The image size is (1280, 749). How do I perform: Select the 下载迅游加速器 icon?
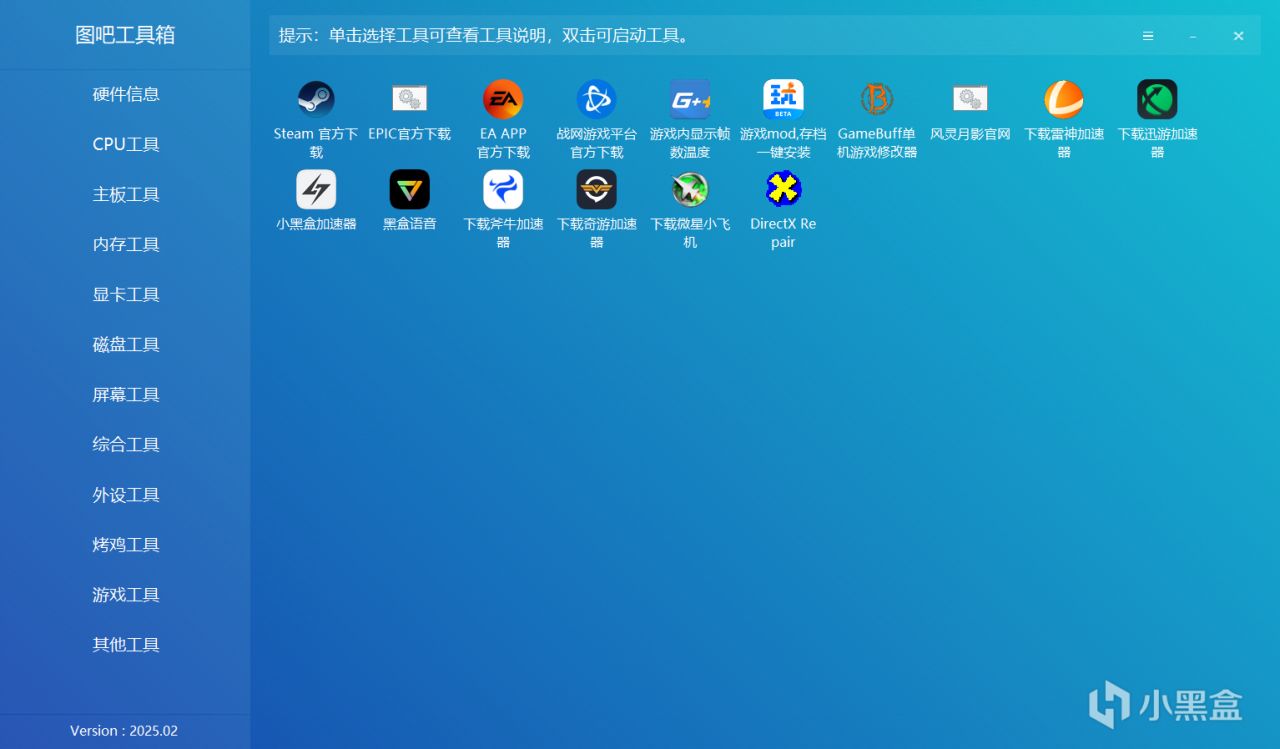click(1157, 99)
